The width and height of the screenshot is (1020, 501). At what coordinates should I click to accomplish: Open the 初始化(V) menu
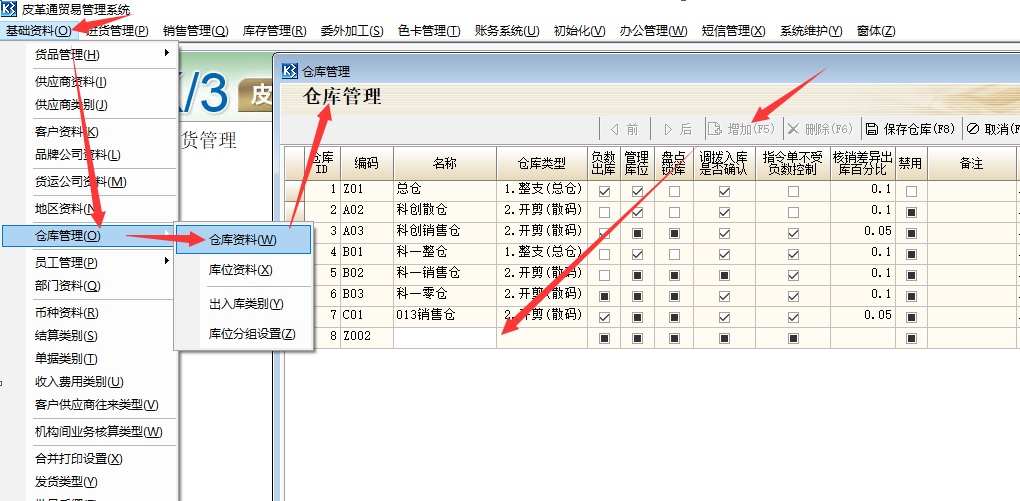pos(579,31)
